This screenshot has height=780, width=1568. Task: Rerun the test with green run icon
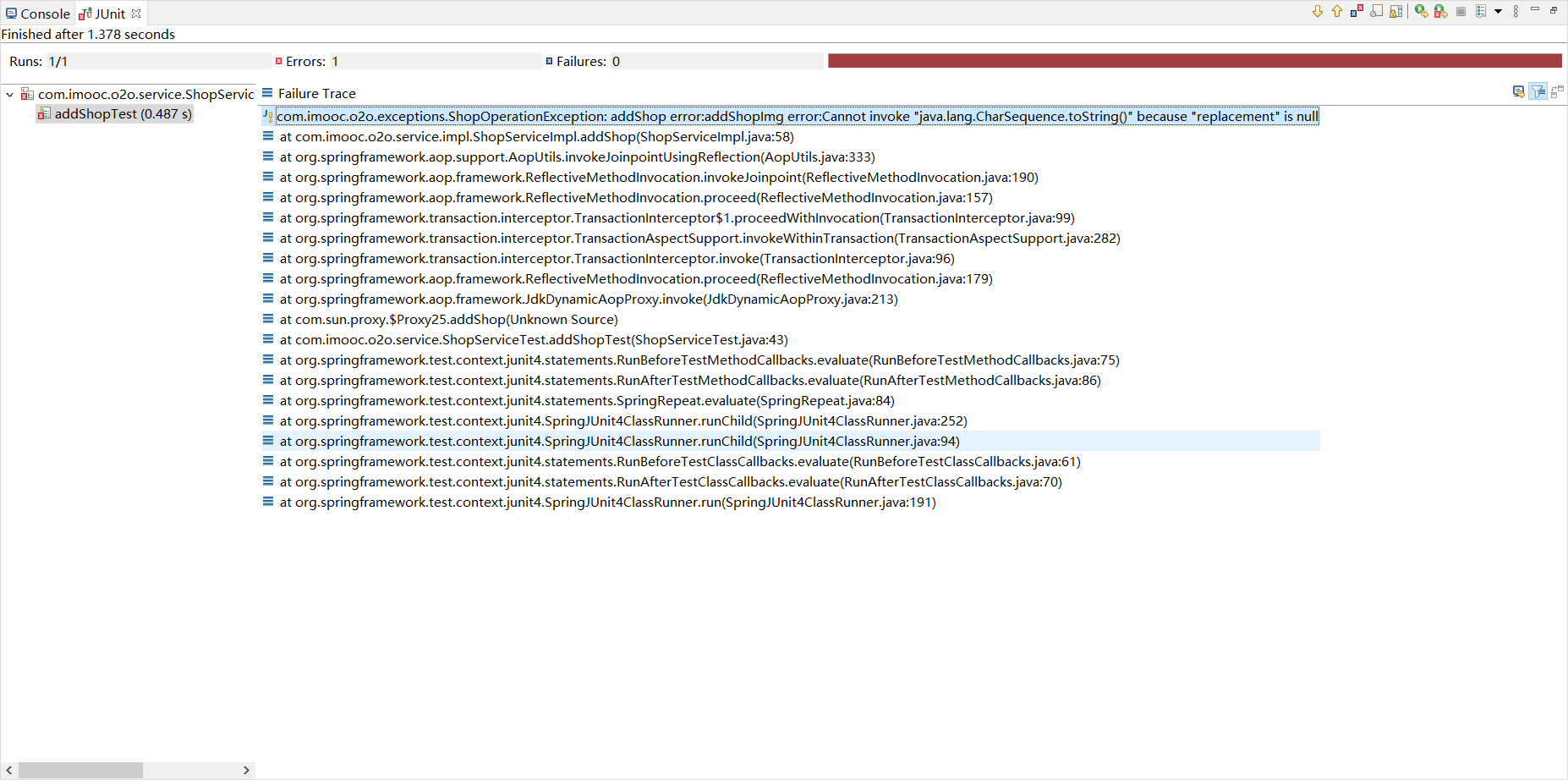(x=1422, y=11)
